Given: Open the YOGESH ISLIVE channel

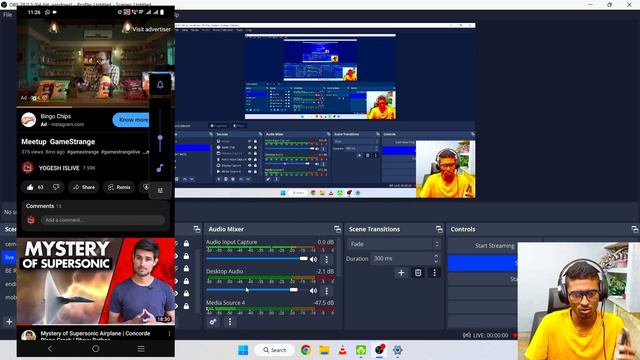Looking at the screenshot, I should tap(59, 168).
